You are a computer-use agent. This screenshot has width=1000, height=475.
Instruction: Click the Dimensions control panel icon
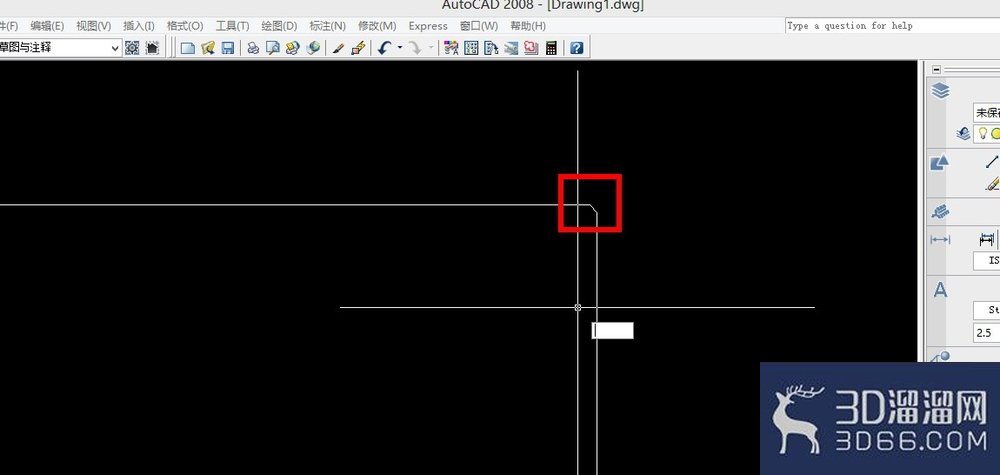coord(940,240)
